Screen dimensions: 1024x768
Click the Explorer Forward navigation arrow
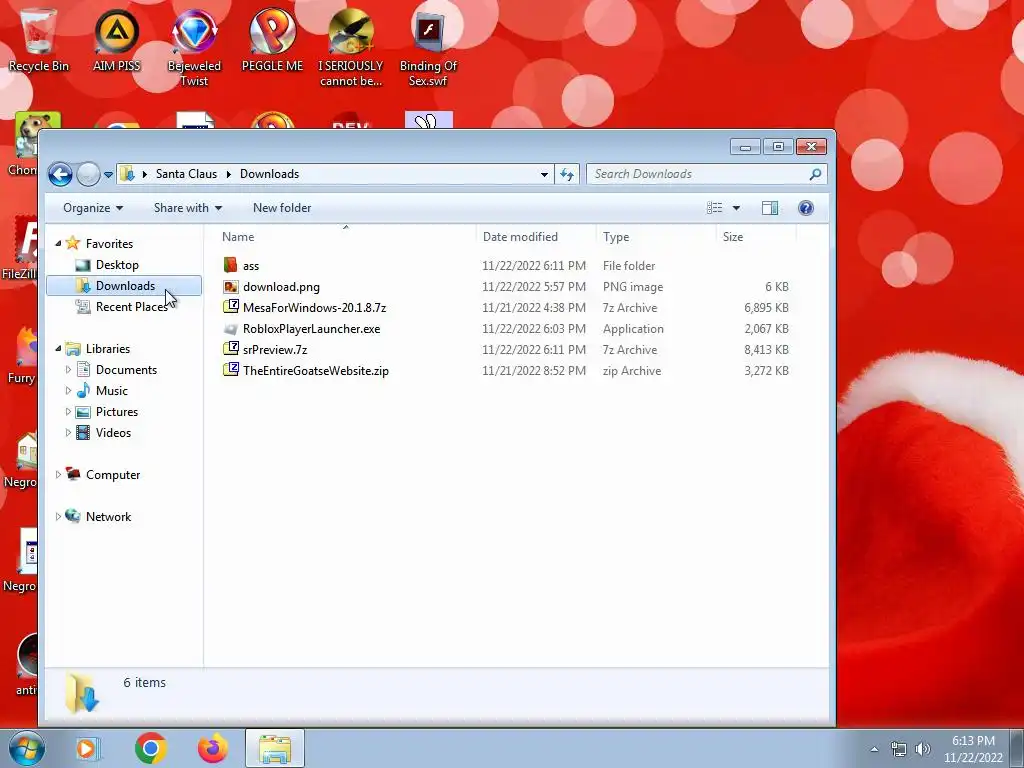click(x=88, y=174)
